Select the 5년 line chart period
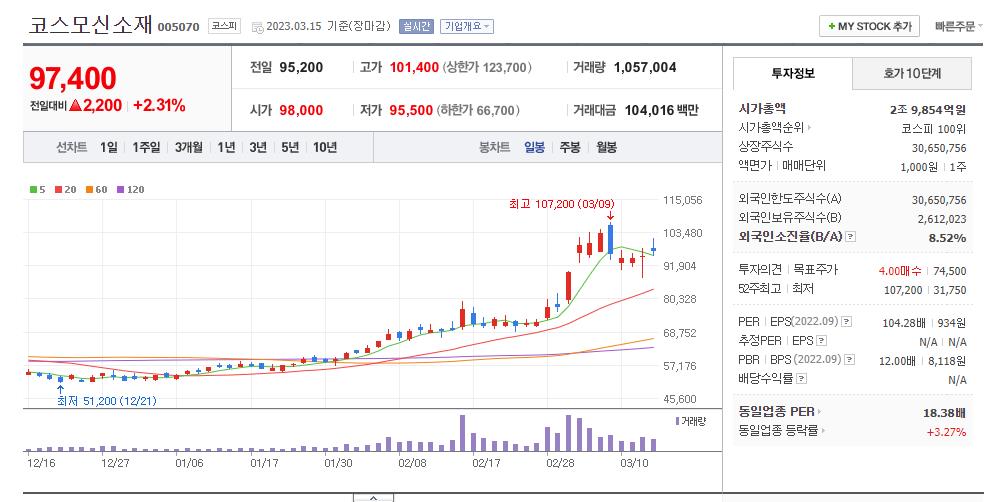 289,147
